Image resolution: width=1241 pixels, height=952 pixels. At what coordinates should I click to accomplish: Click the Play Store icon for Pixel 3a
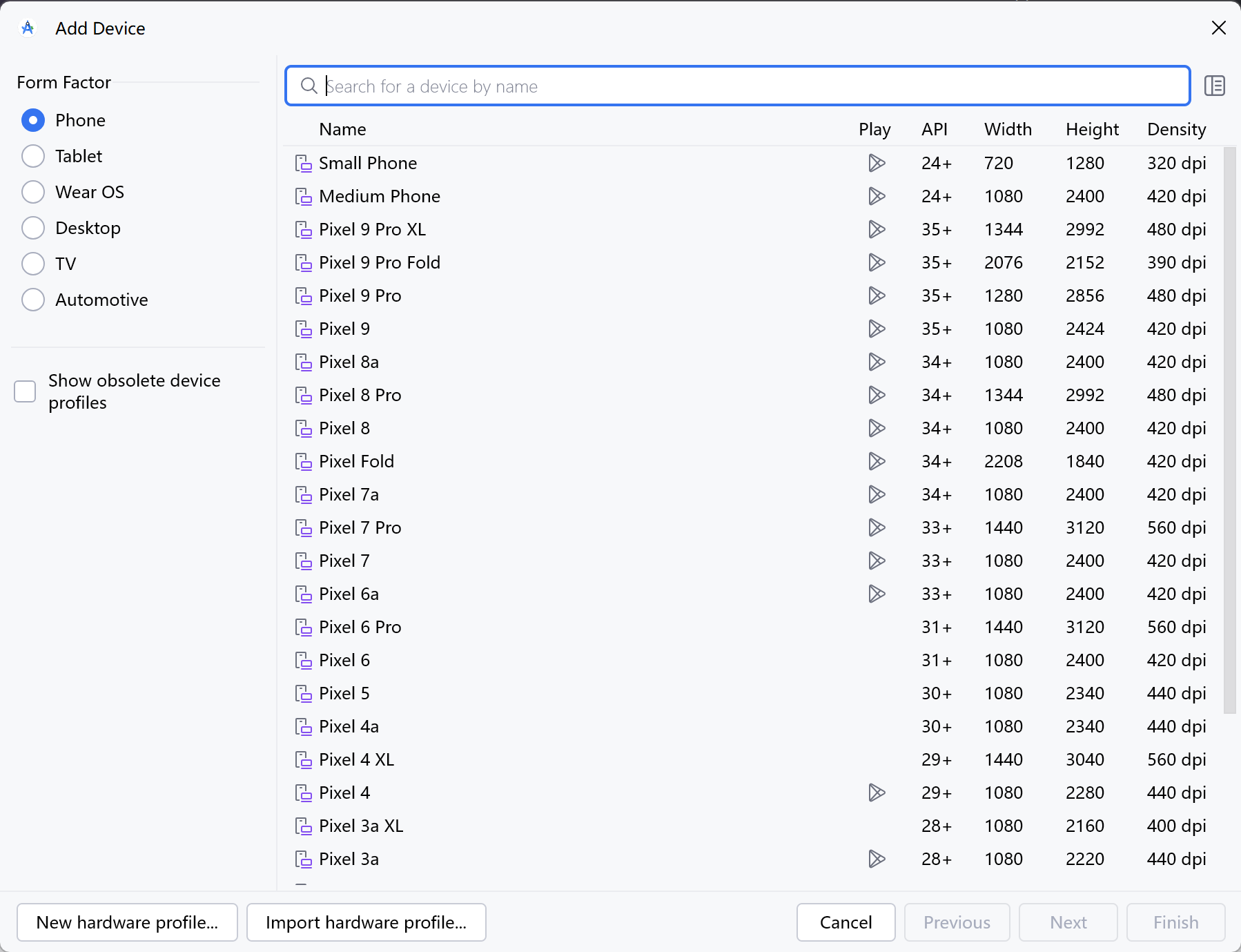(x=876, y=859)
